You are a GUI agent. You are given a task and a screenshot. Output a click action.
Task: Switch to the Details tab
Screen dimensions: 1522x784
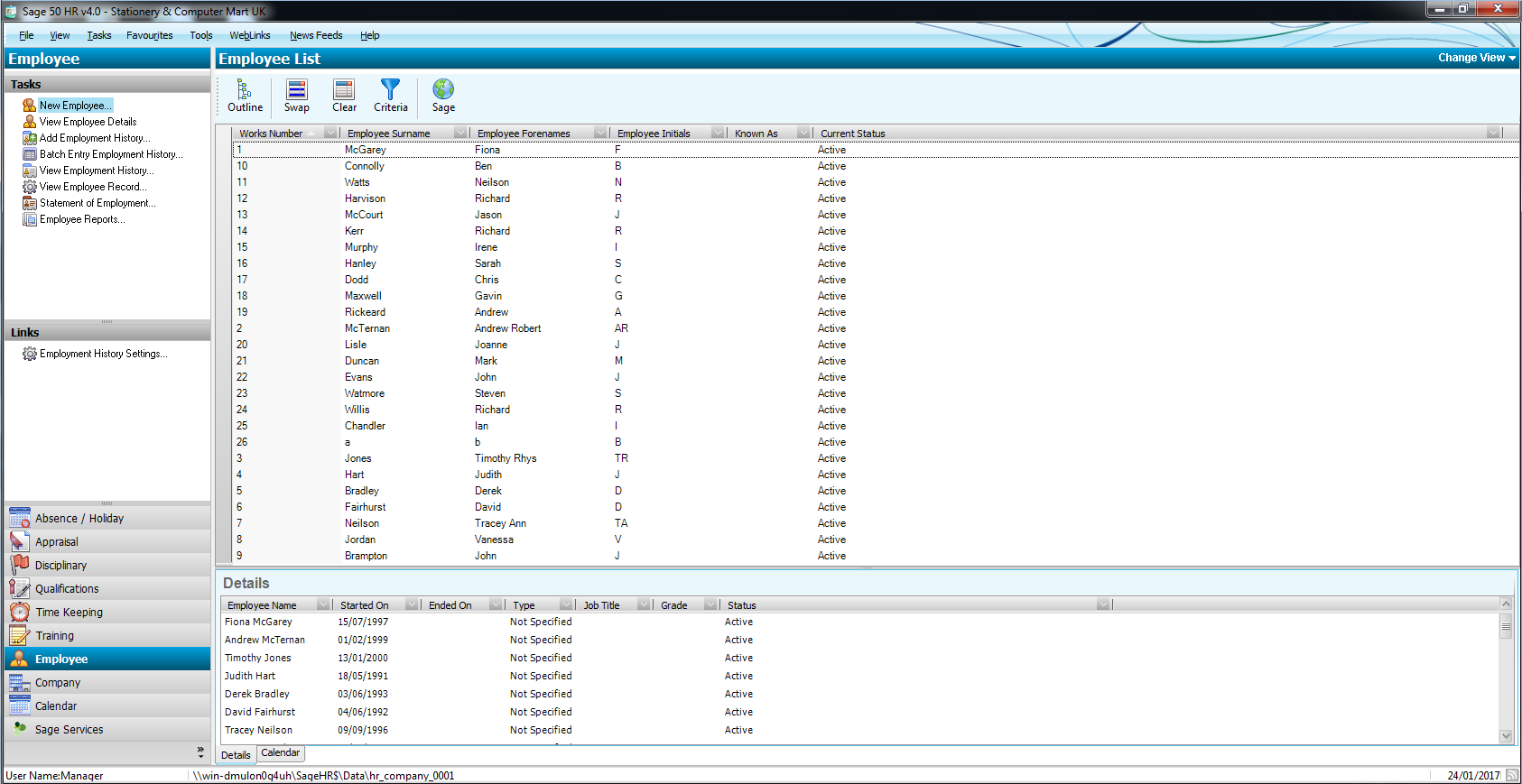pyautogui.click(x=237, y=755)
